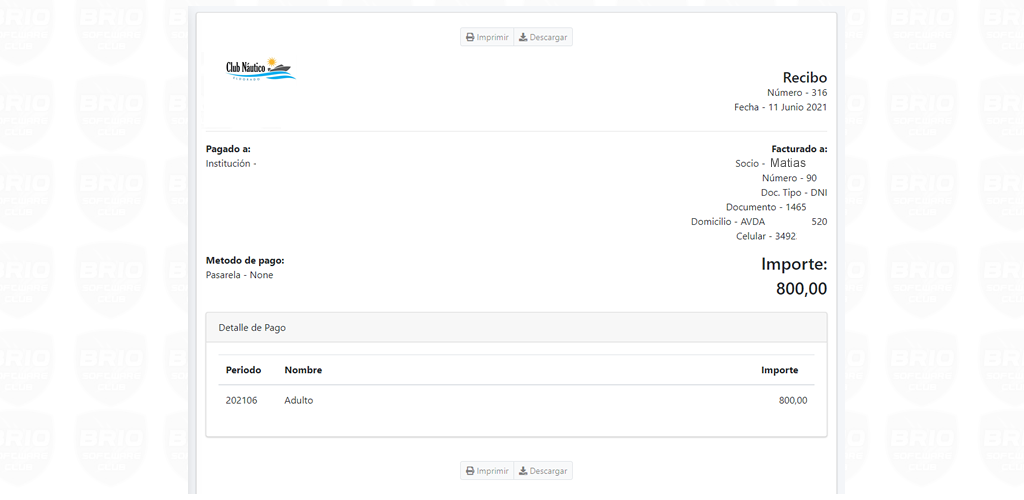The image size is (1024, 500).
Task: Click the bottom Descargar button
Action: click(543, 471)
